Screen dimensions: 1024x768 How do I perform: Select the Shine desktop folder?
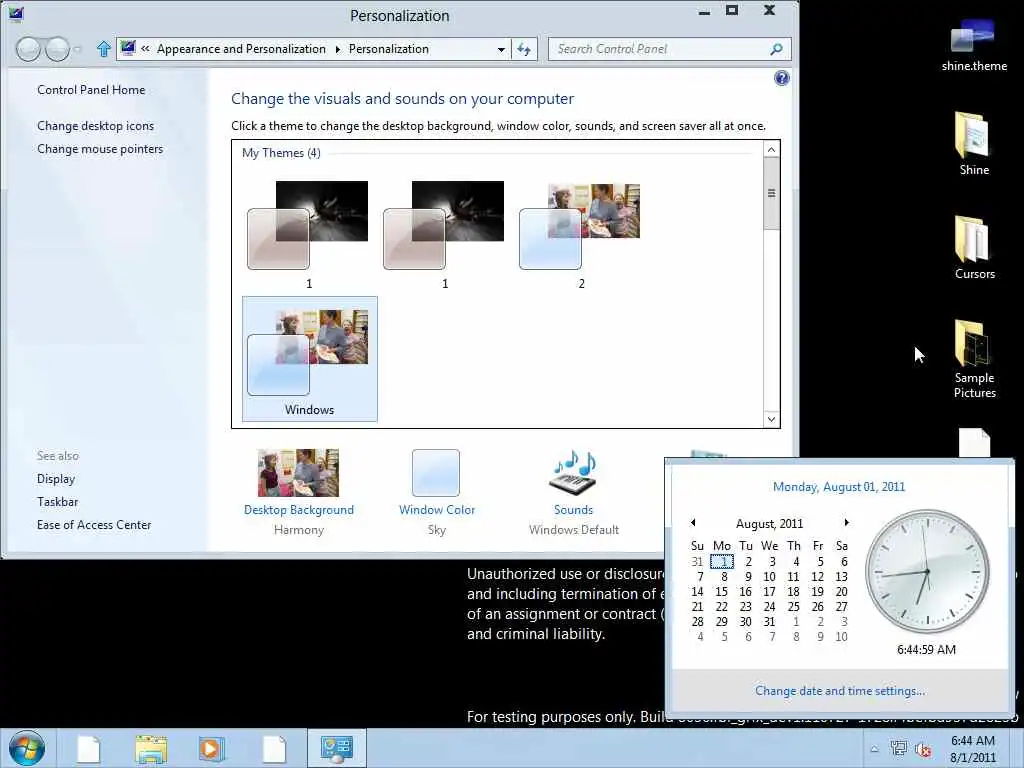tap(974, 144)
